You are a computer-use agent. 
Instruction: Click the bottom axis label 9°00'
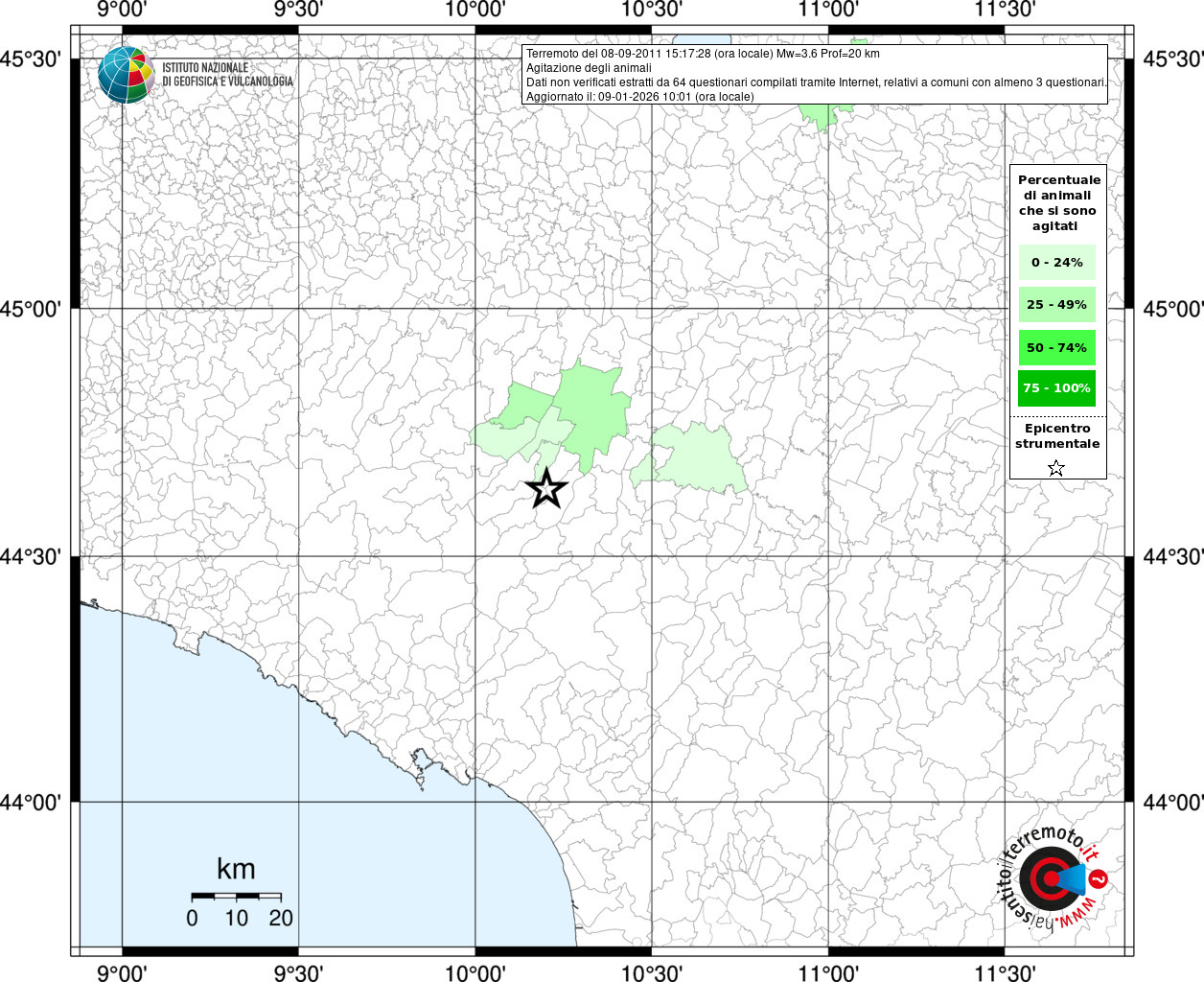pyautogui.click(x=123, y=972)
